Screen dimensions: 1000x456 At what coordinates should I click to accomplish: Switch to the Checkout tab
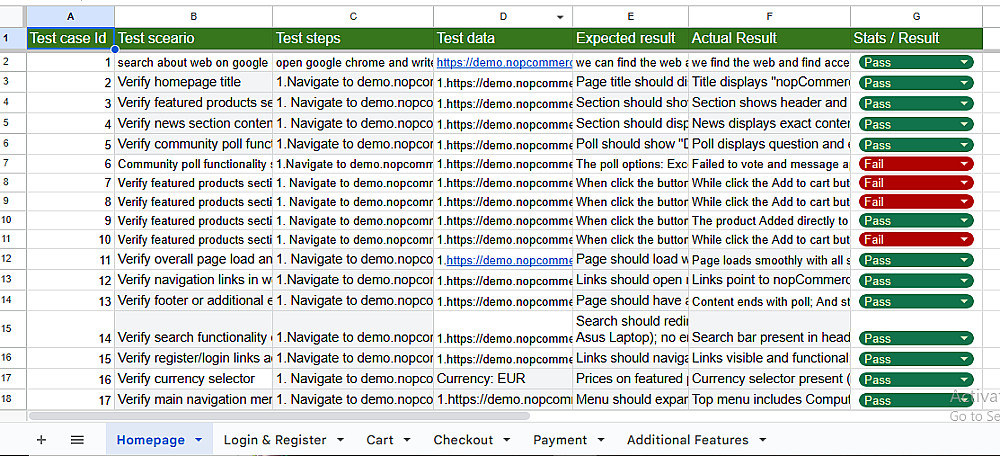463,440
